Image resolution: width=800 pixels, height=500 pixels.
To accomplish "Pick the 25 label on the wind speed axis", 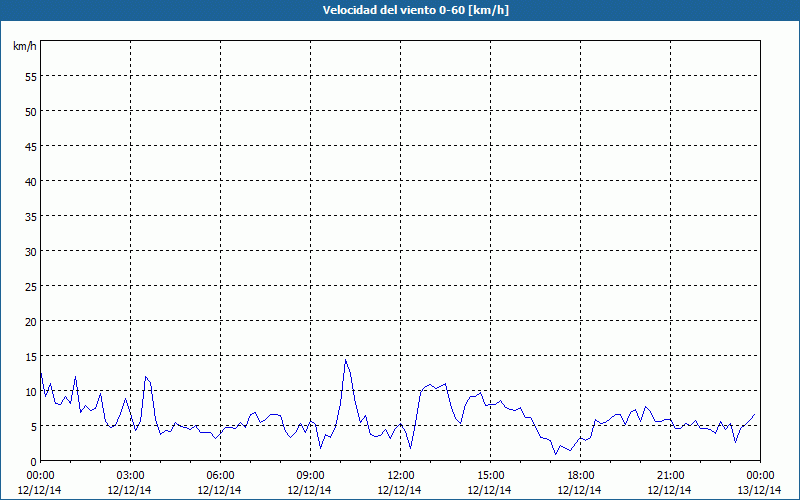I will point(31,287).
